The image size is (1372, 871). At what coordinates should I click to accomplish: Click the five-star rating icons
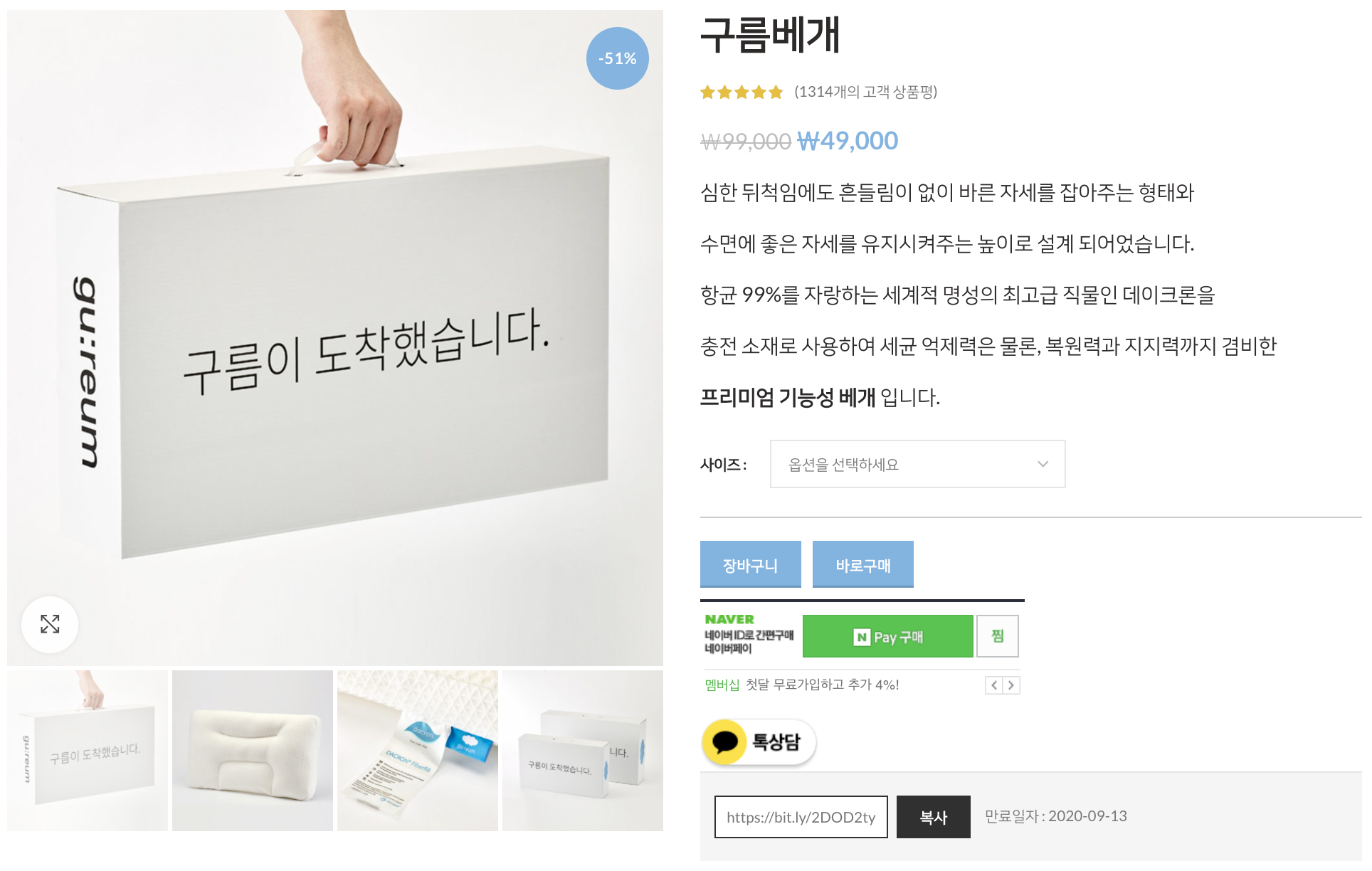[742, 92]
